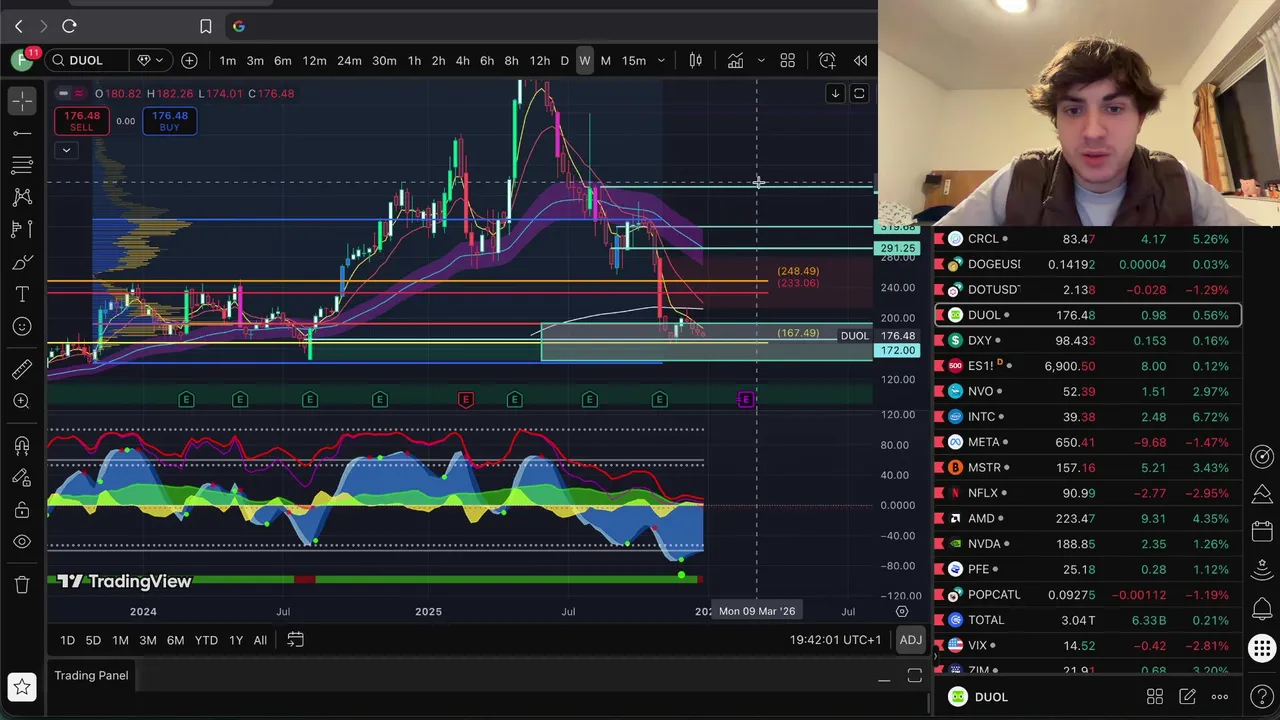Start bar replay mode
Screen dimensions: 1280x720
(x=860, y=61)
